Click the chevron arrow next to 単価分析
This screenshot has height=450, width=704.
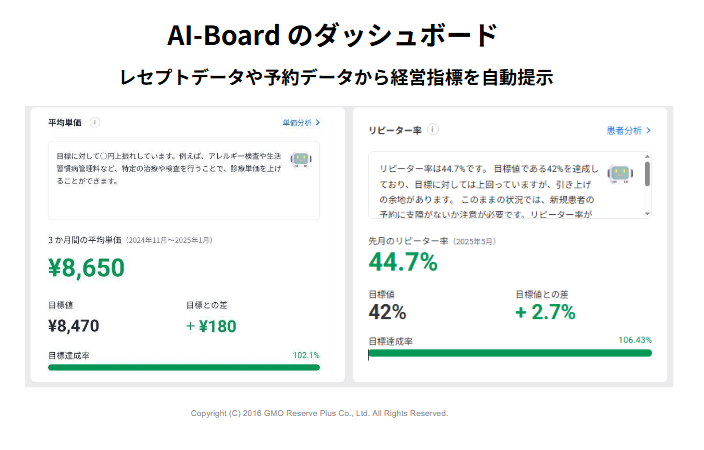[x=318, y=123]
